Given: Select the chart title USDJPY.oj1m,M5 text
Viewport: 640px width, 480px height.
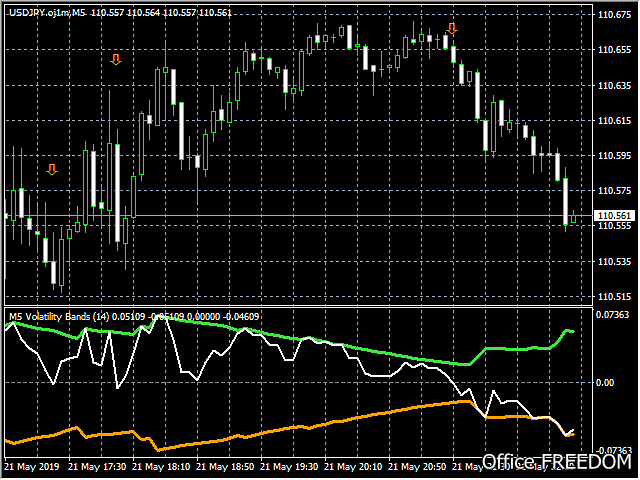Looking at the screenshot, I should pos(47,13).
